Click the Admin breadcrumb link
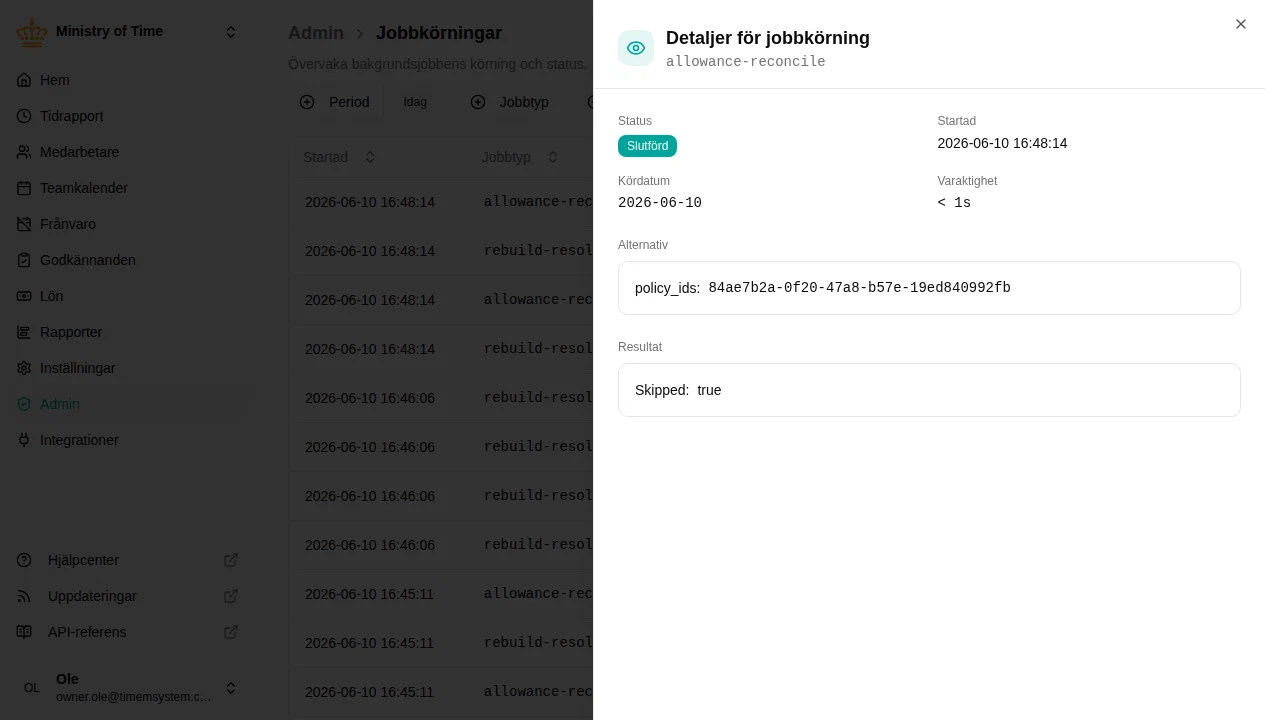Screen dimensions: 1280x720 coord(316,33)
